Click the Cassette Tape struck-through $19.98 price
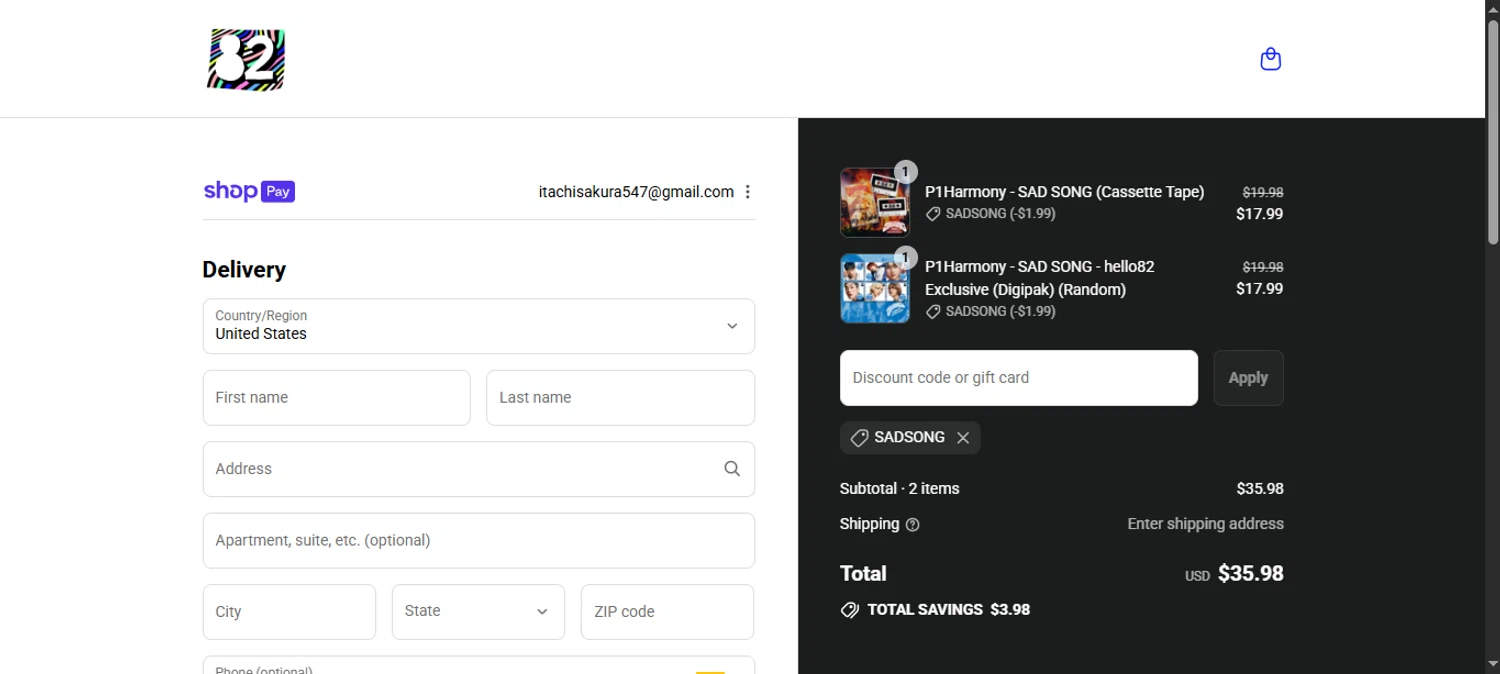This screenshot has width=1500, height=674. click(x=1262, y=192)
